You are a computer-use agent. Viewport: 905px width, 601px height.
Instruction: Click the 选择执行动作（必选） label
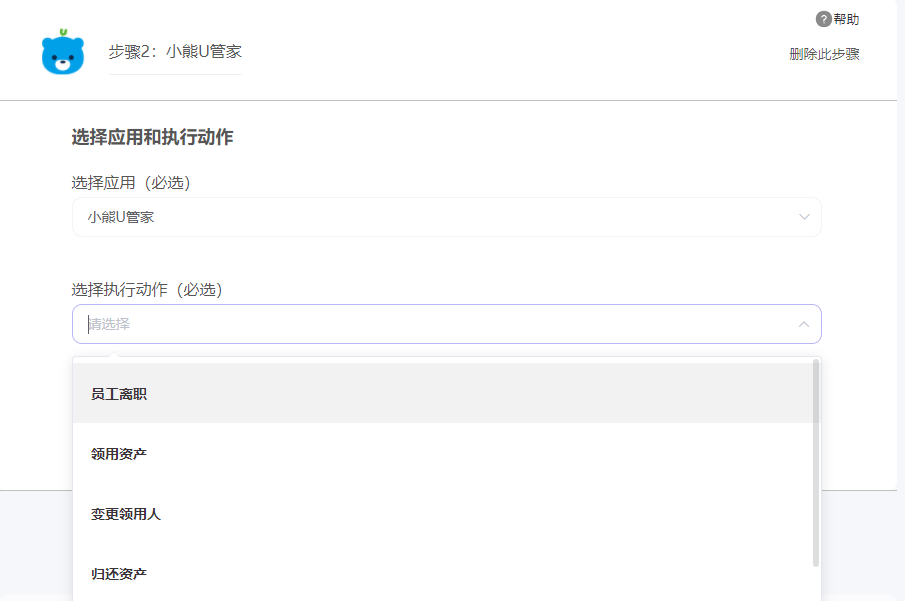pyautogui.click(x=147, y=289)
